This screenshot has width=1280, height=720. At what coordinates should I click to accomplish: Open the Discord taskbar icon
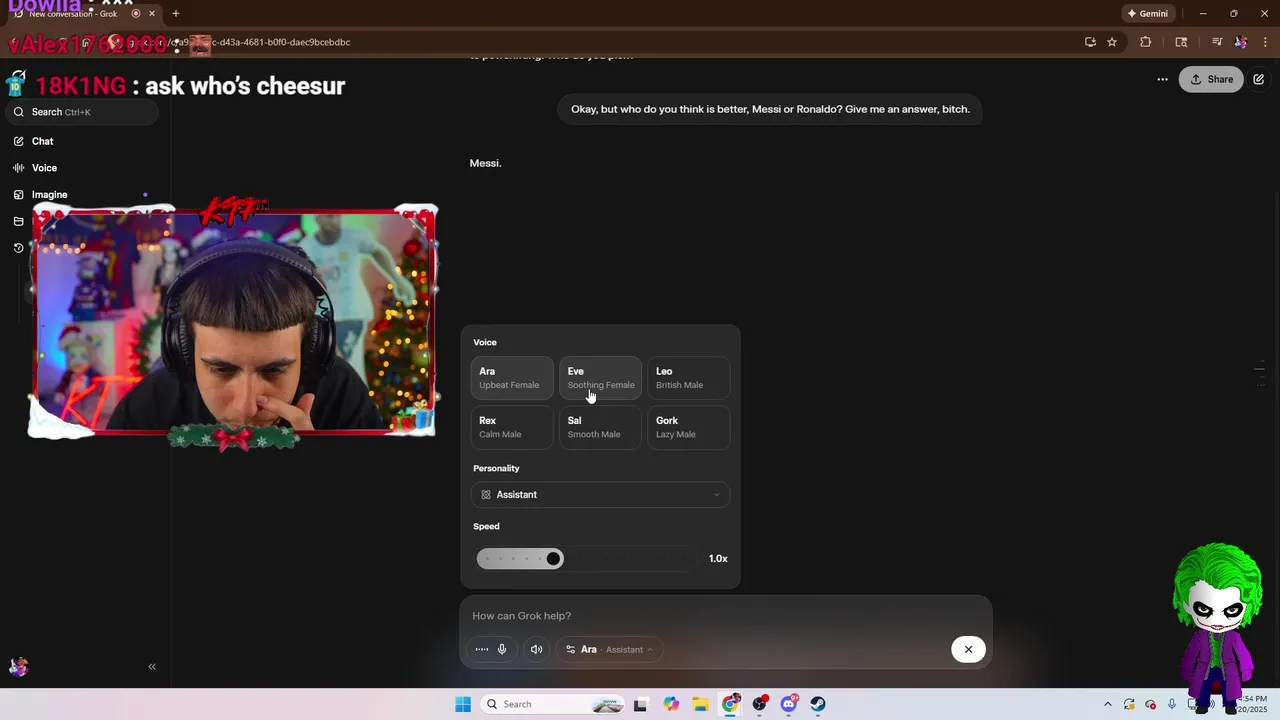pyautogui.click(x=789, y=704)
